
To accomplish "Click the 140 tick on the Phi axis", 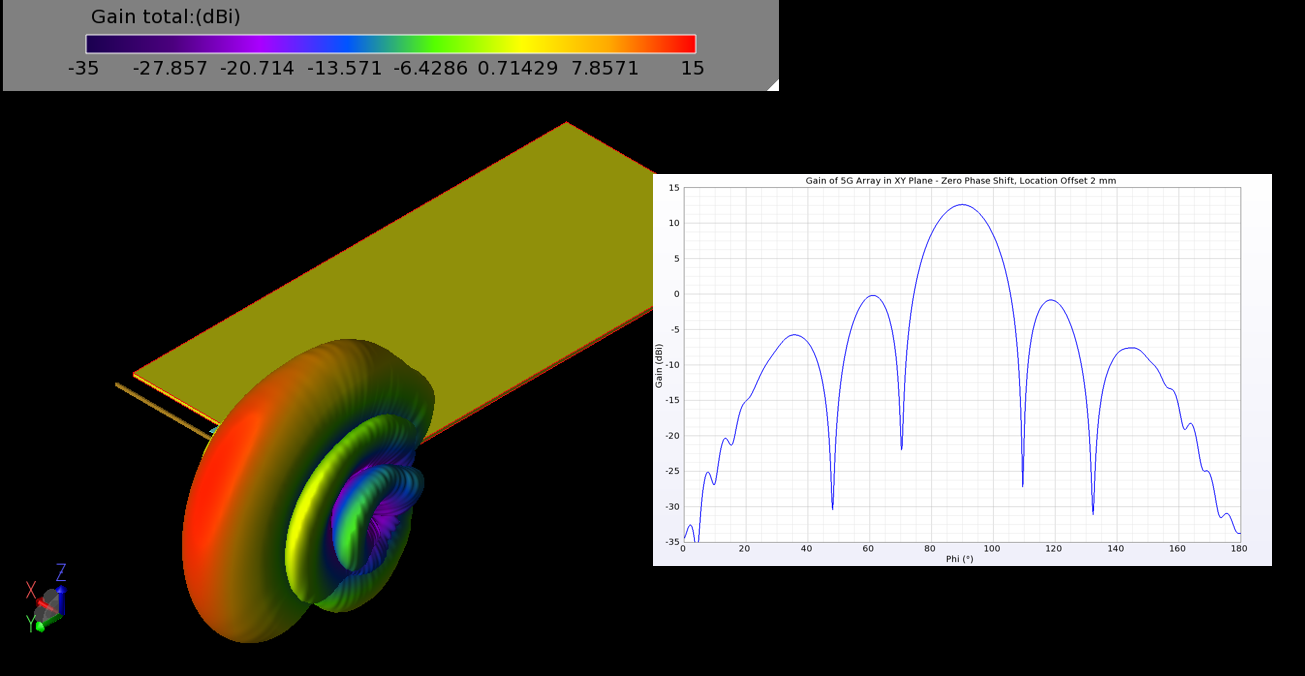I will point(1115,549).
